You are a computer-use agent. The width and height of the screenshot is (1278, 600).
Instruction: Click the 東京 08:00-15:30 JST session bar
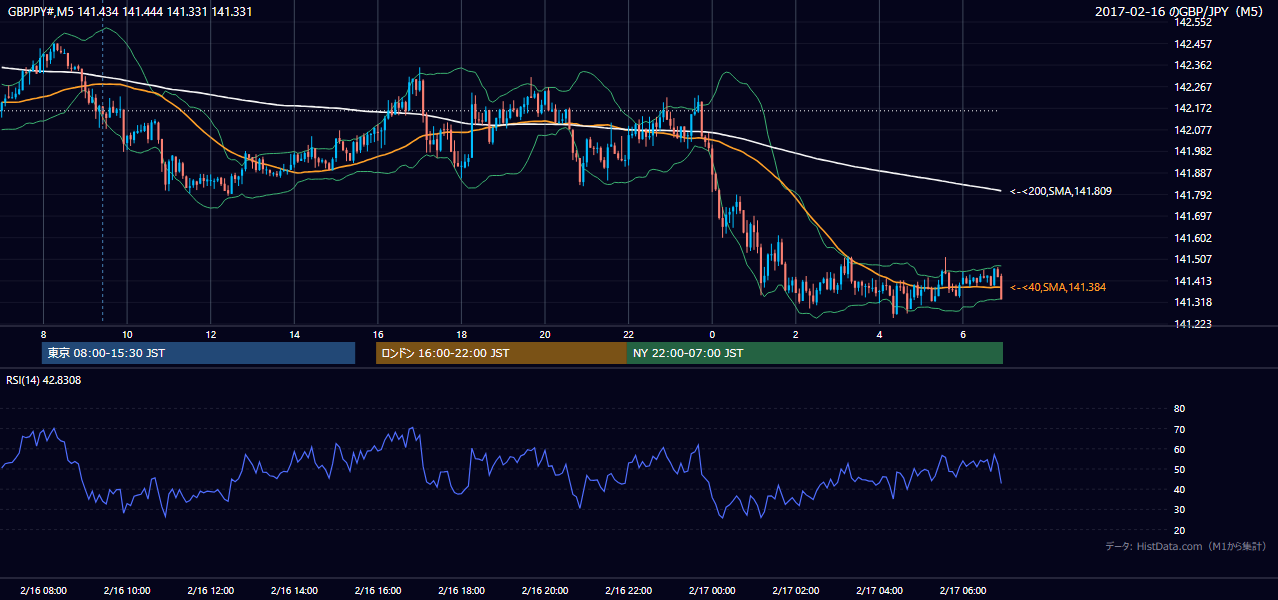[x=199, y=353]
